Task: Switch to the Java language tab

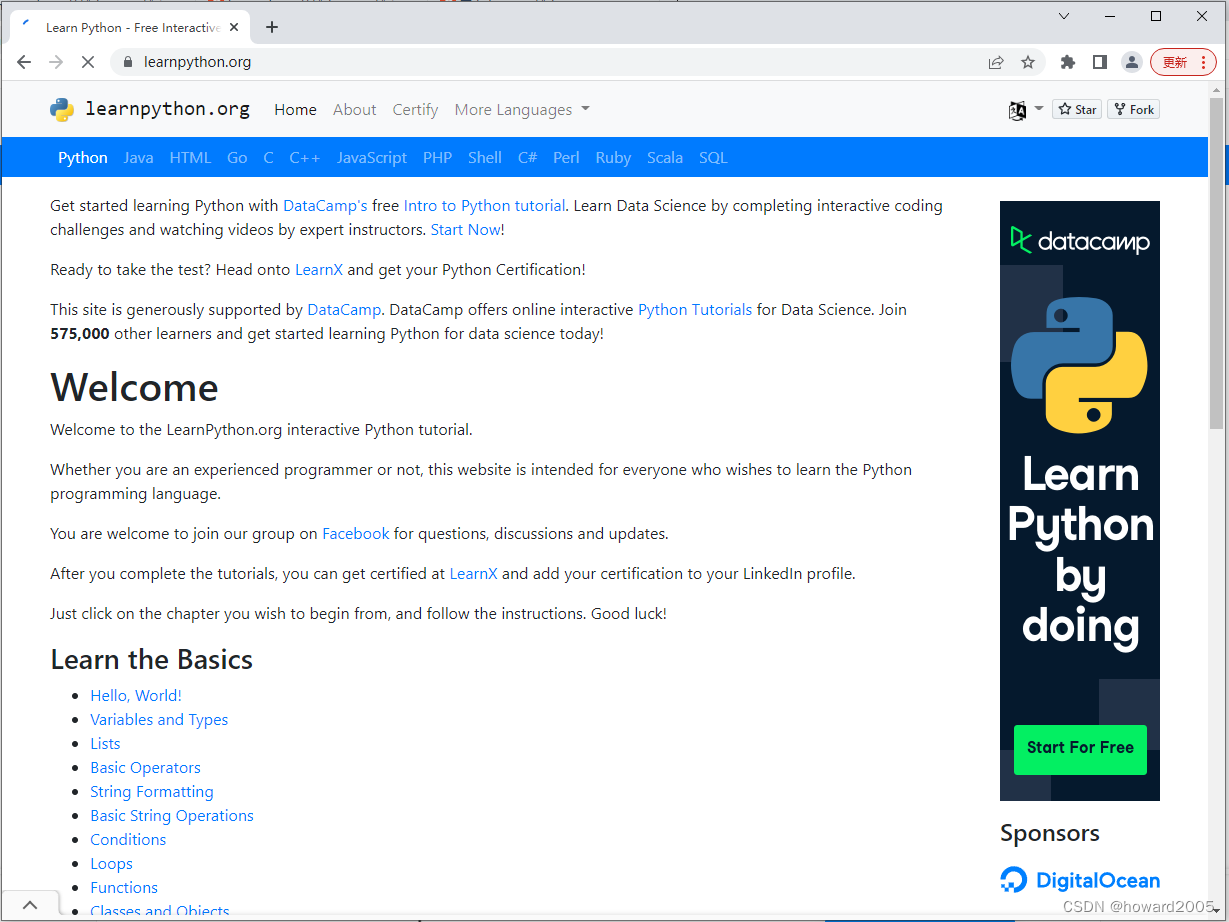Action: tap(139, 158)
